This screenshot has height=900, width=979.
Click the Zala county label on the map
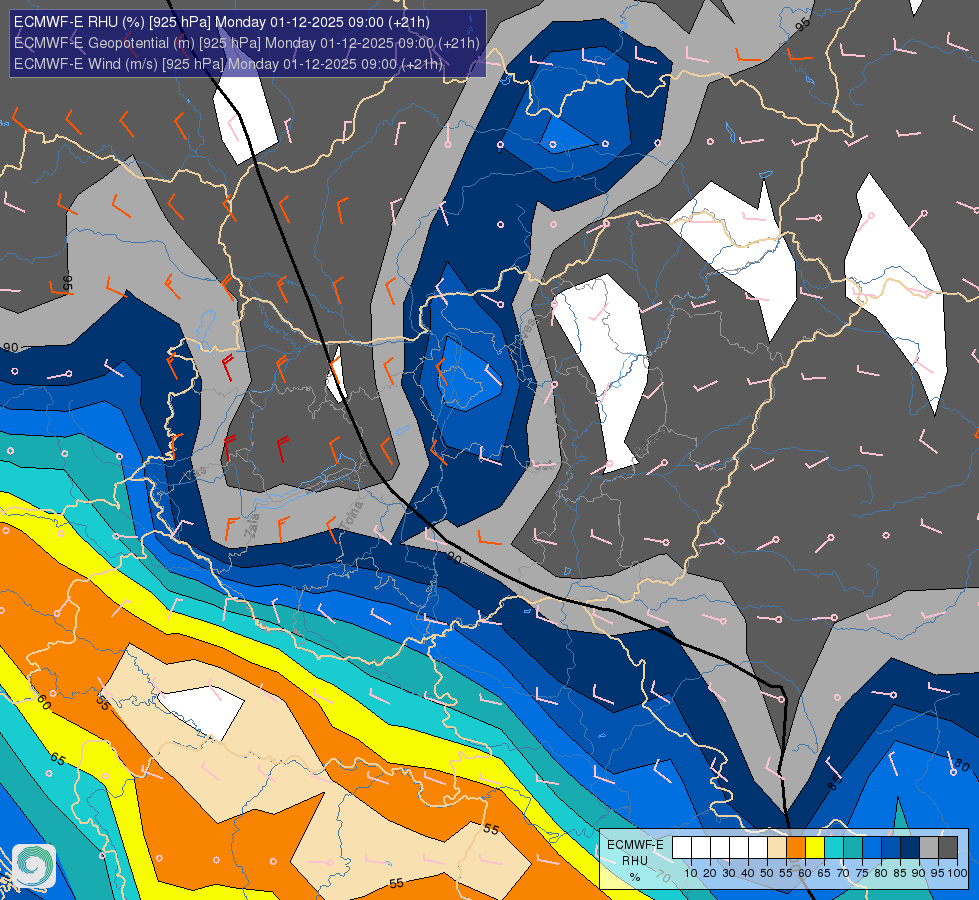pyautogui.click(x=252, y=525)
